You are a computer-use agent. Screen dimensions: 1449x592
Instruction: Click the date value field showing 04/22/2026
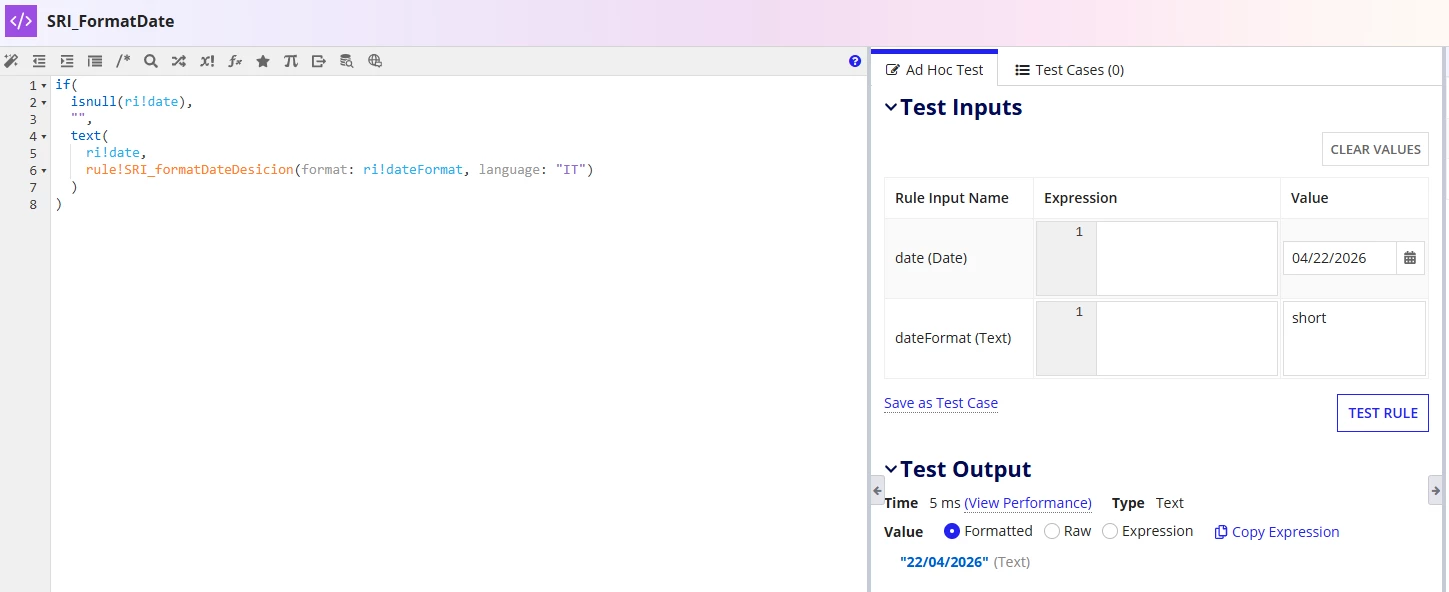(x=1339, y=258)
